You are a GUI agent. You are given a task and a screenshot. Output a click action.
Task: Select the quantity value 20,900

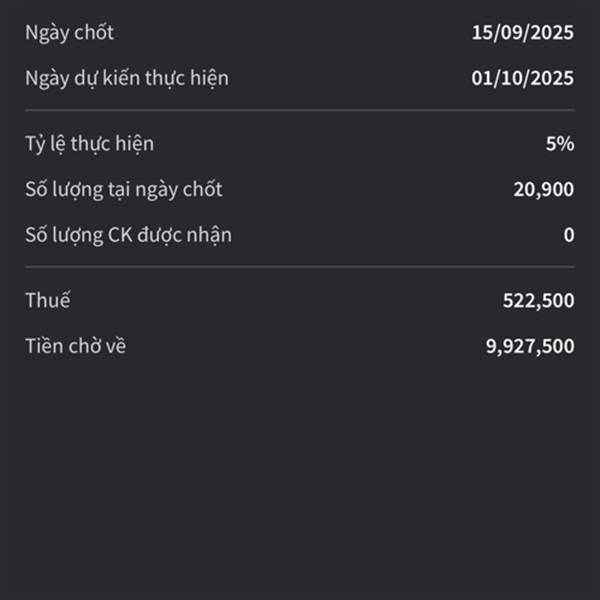tap(543, 189)
